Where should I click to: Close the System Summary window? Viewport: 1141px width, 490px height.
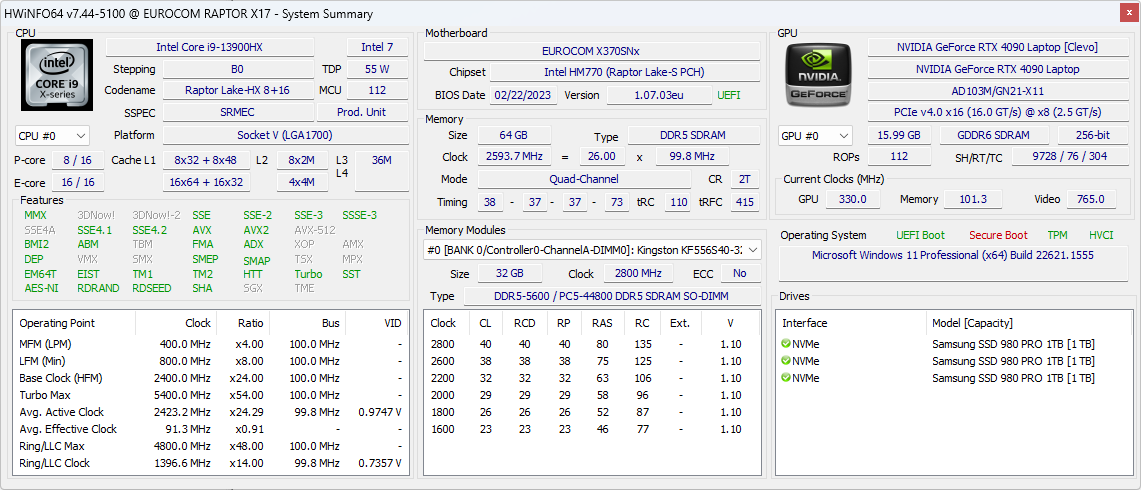pos(1129,13)
